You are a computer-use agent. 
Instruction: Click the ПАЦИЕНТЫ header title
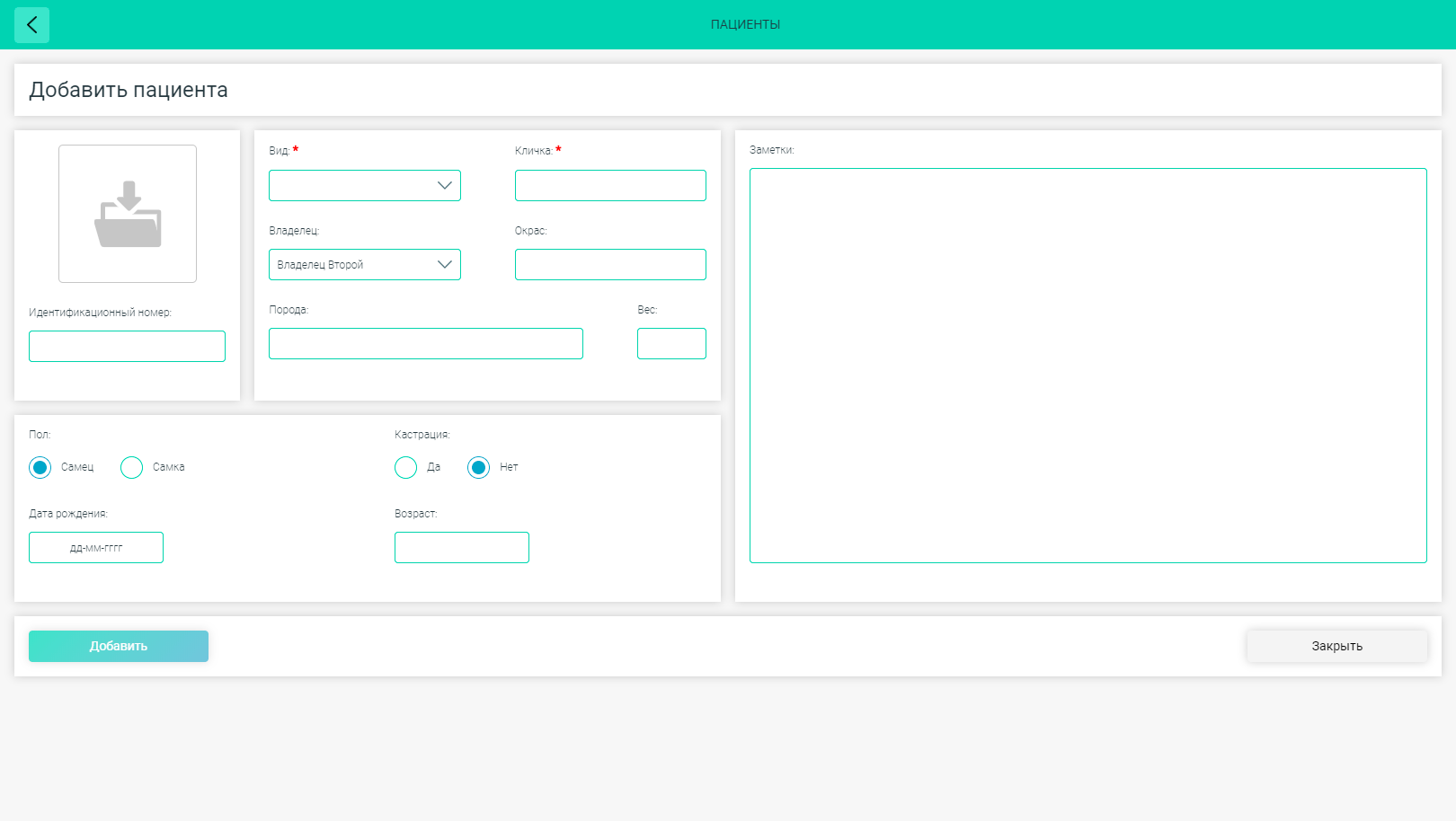tap(745, 24)
